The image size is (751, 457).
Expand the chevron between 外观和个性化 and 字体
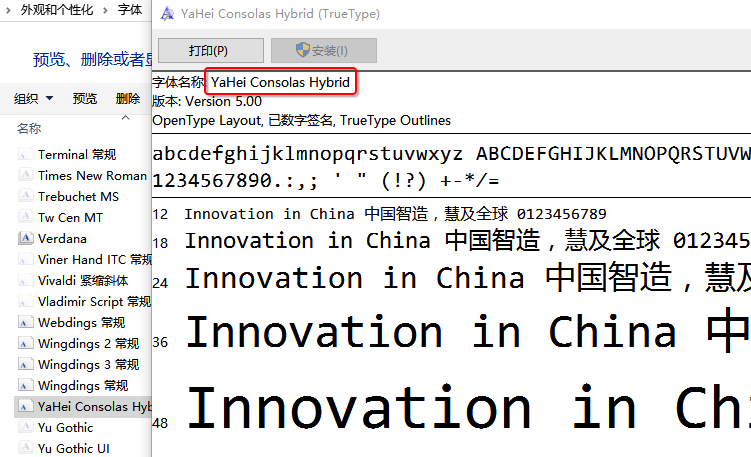coord(105,10)
